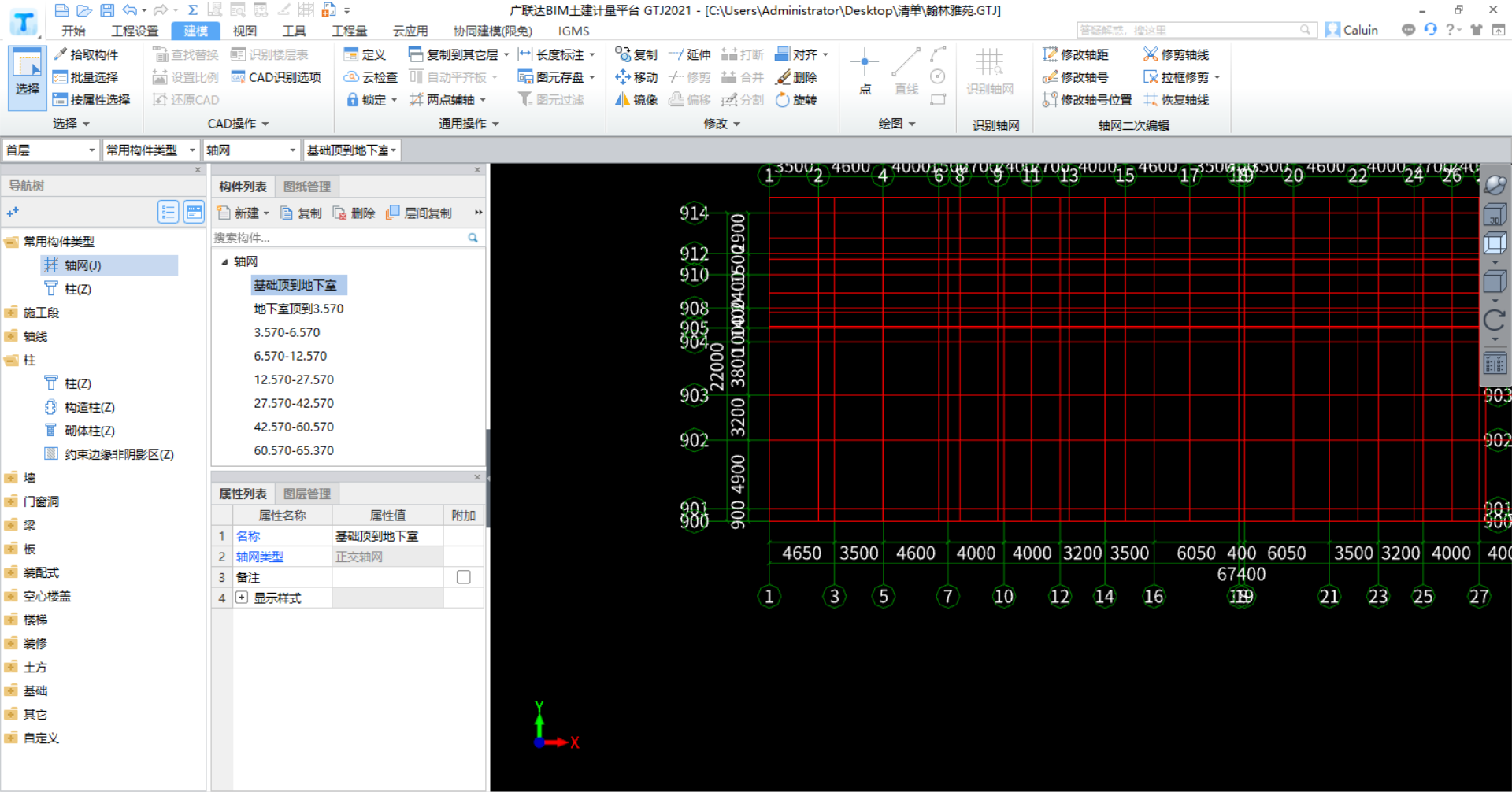The image size is (1512, 792).
Task: Click the 删除 delete tool in modify group
Action: coord(797,77)
